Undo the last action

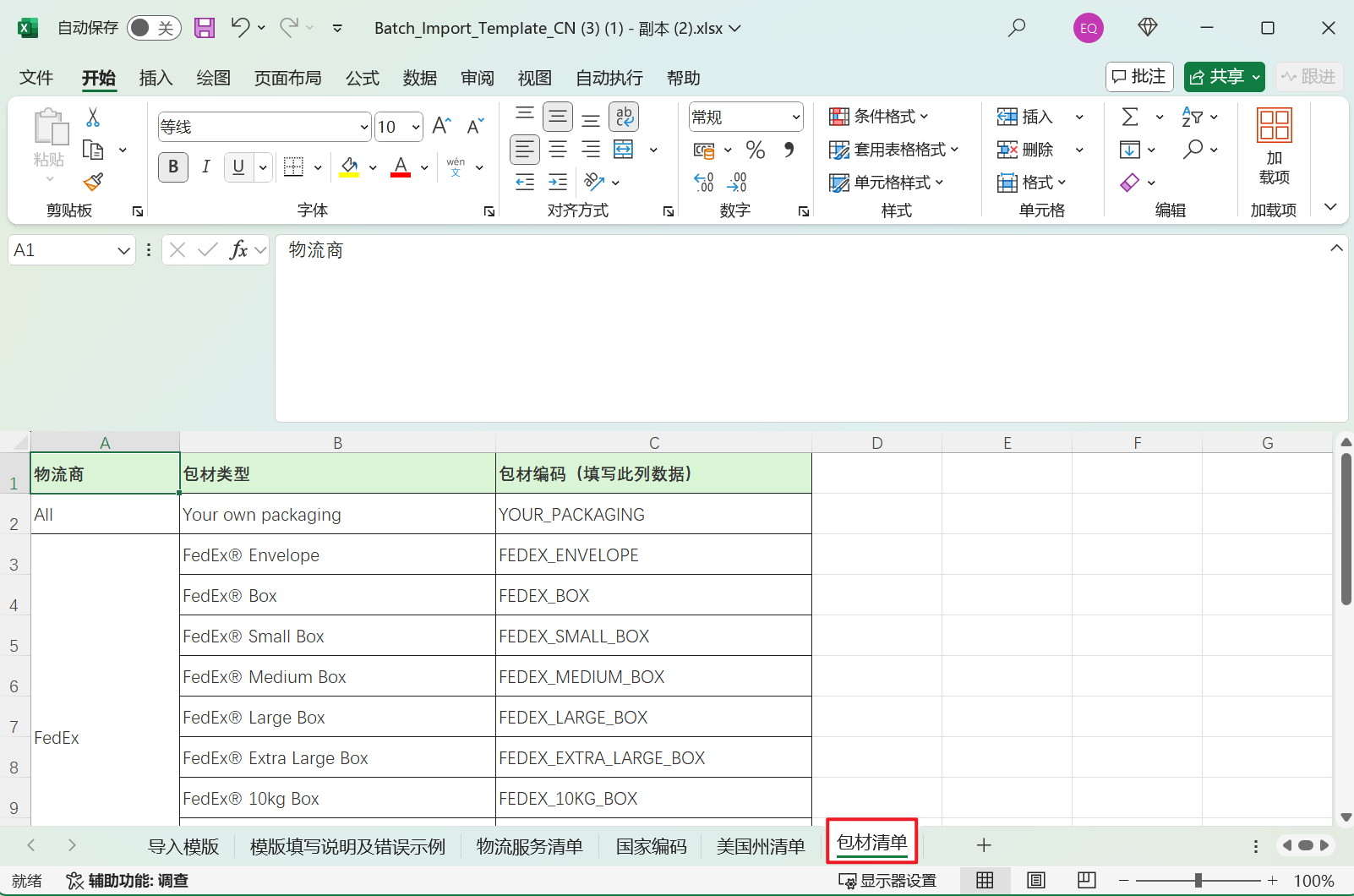point(240,28)
